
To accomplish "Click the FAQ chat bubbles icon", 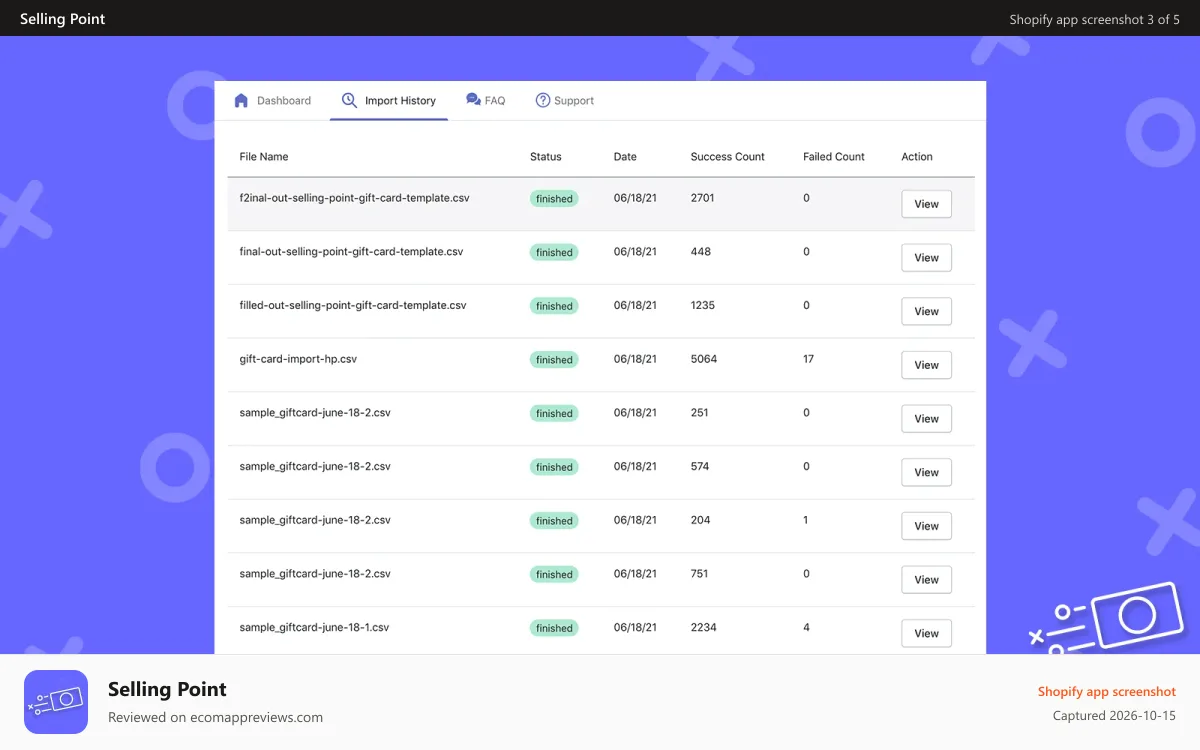I will (x=473, y=100).
